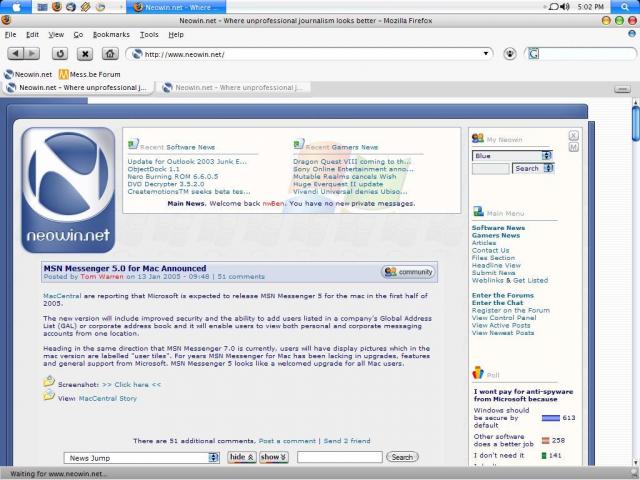The width and height of the screenshot is (640, 480).
Task: Click the hide button below the article
Action: [x=242, y=457]
